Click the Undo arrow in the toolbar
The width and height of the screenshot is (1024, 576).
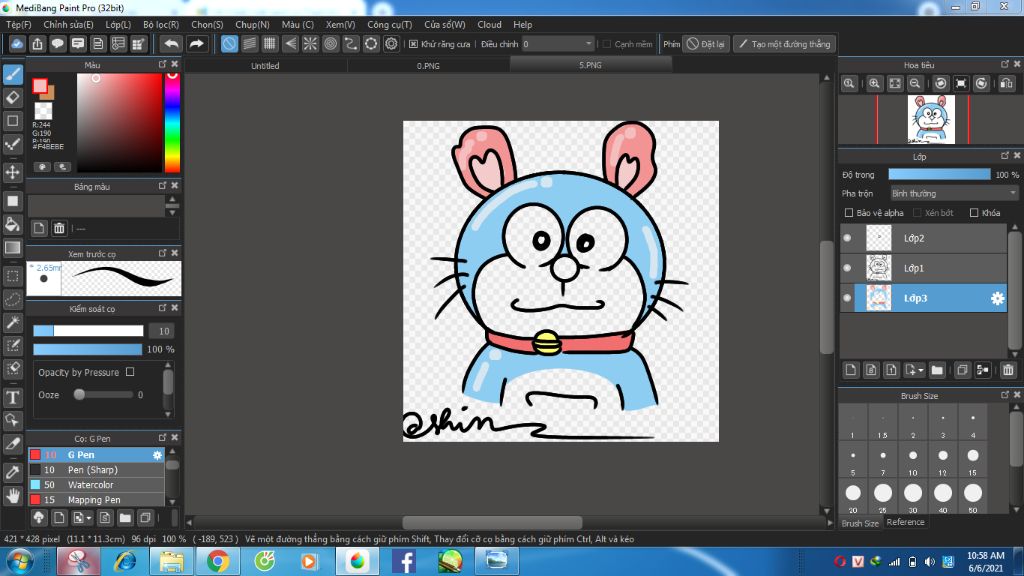point(171,44)
